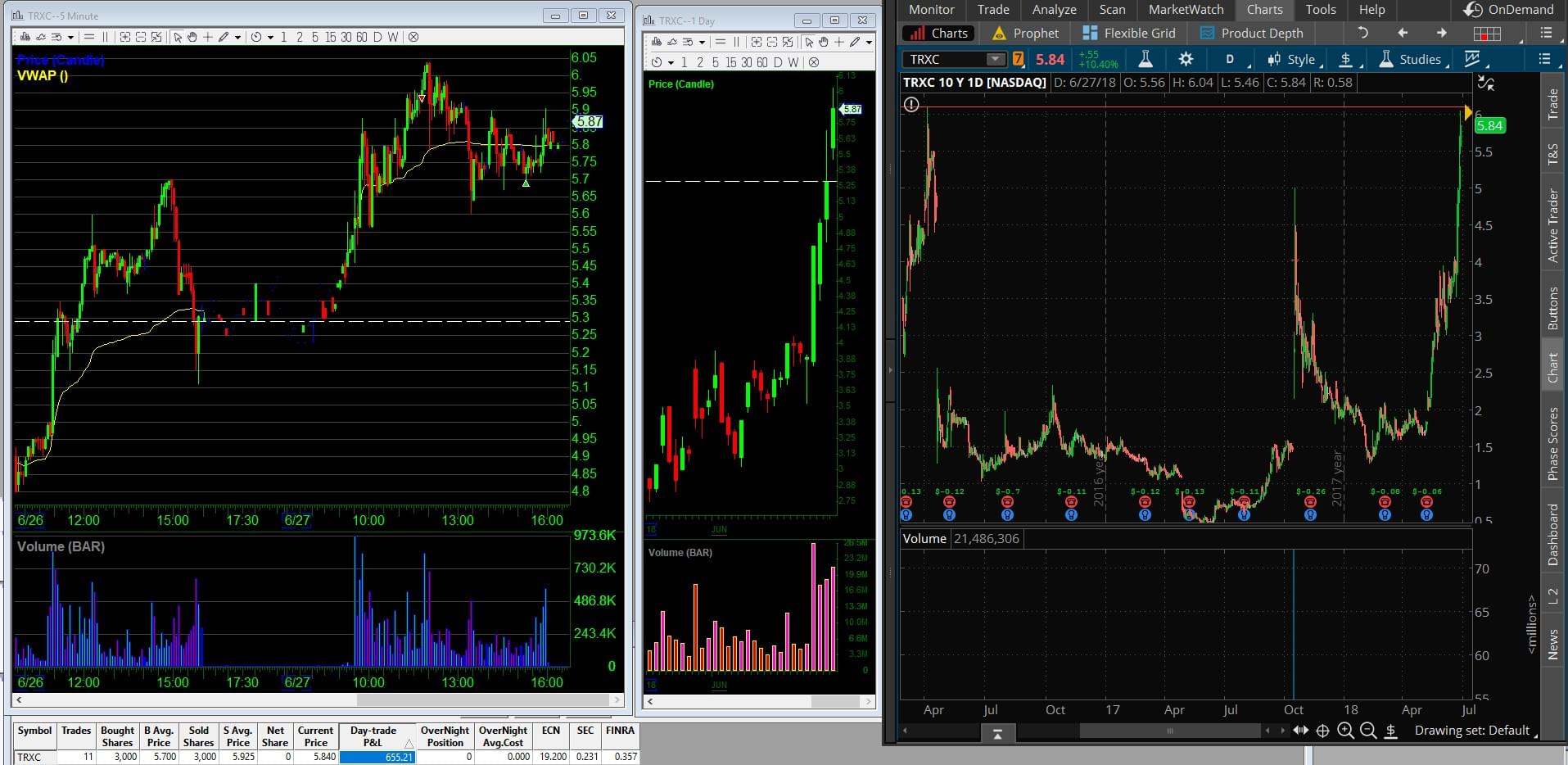Screen dimensions: 1568x765
Task: Expand the clock range dropdown in 5 Minute chart
Action: [x=270, y=37]
